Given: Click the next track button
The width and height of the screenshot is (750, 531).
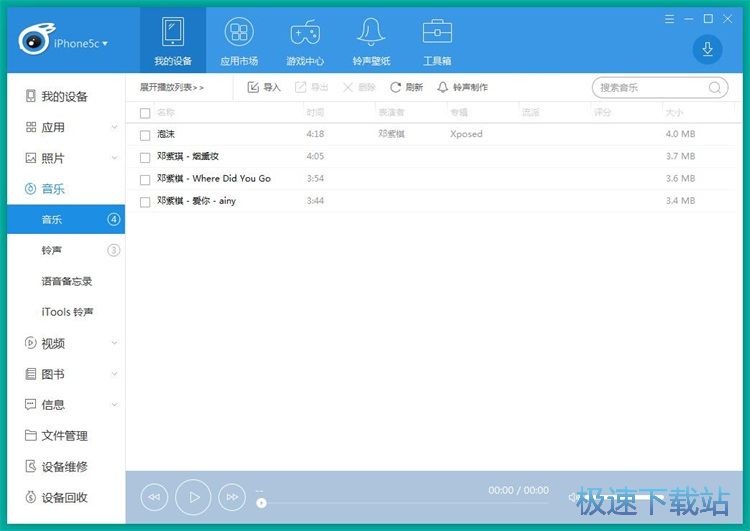Looking at the screenshot, I should pos(232,497).
